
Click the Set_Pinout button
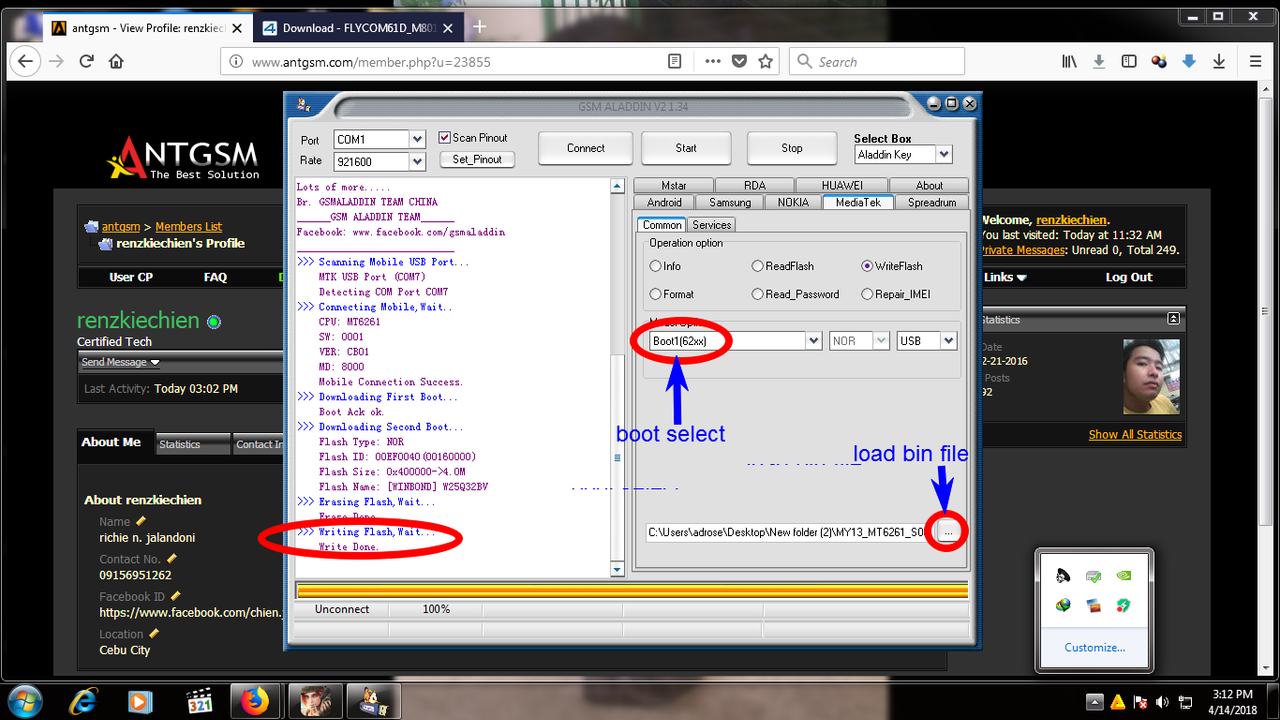[x=477, y=159]
